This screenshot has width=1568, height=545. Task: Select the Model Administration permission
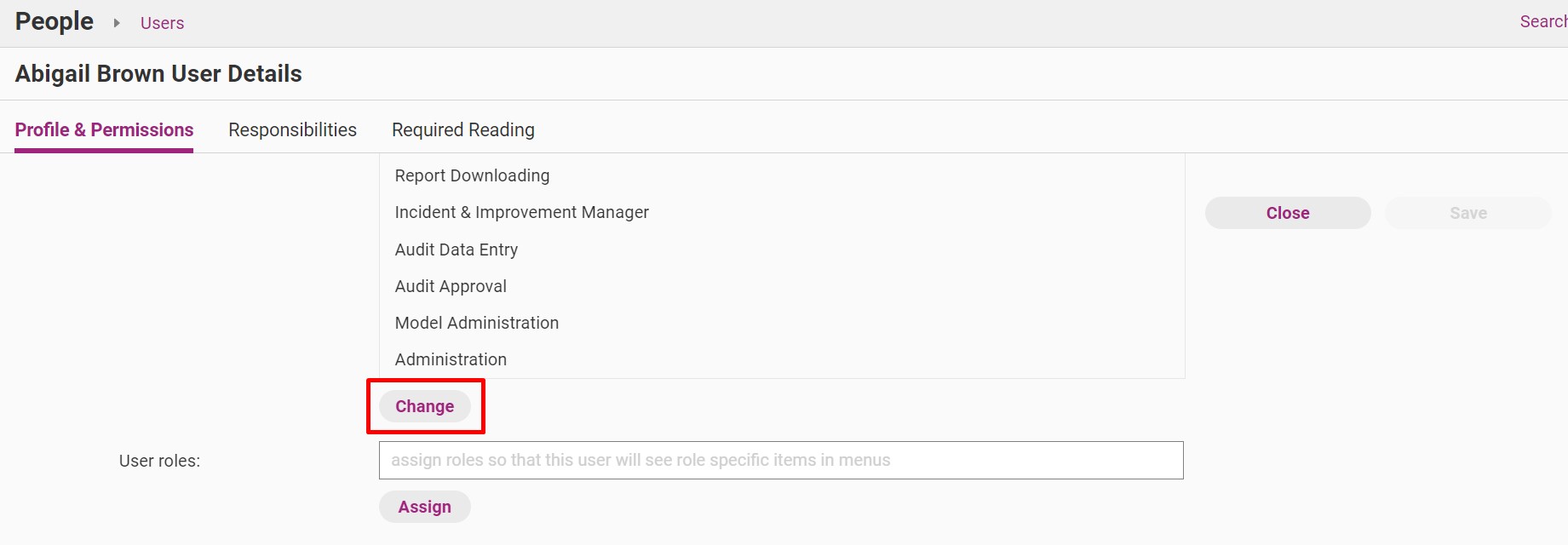coord(476,323)
